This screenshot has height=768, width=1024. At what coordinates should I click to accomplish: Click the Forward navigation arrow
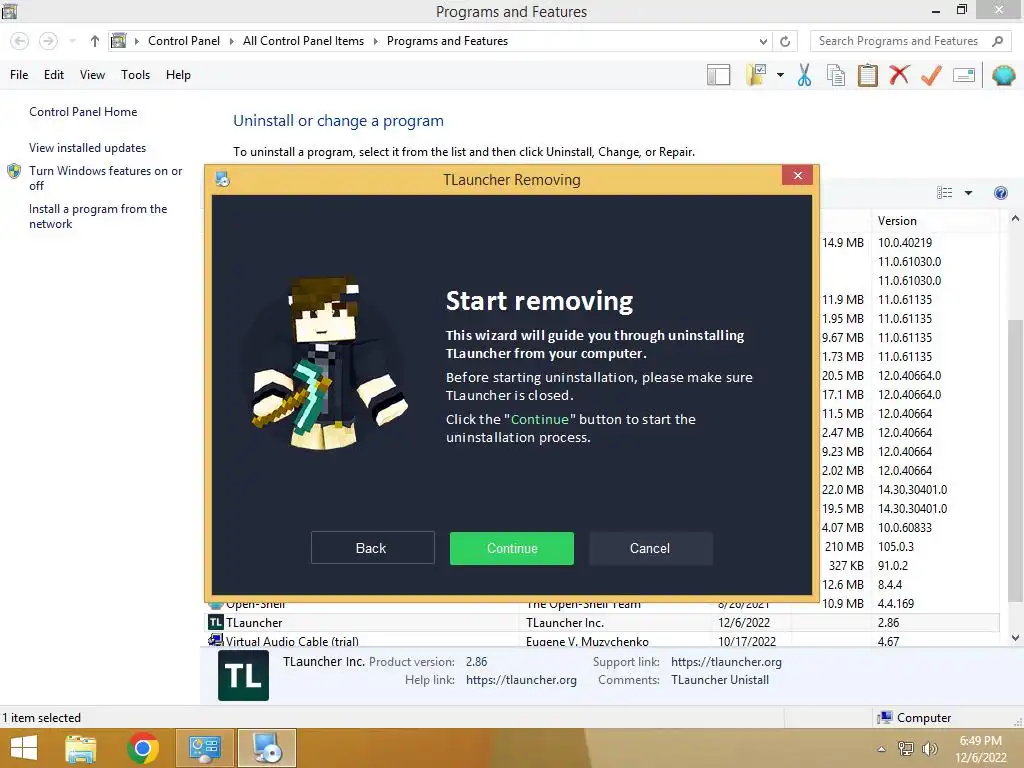coord(48,41)
